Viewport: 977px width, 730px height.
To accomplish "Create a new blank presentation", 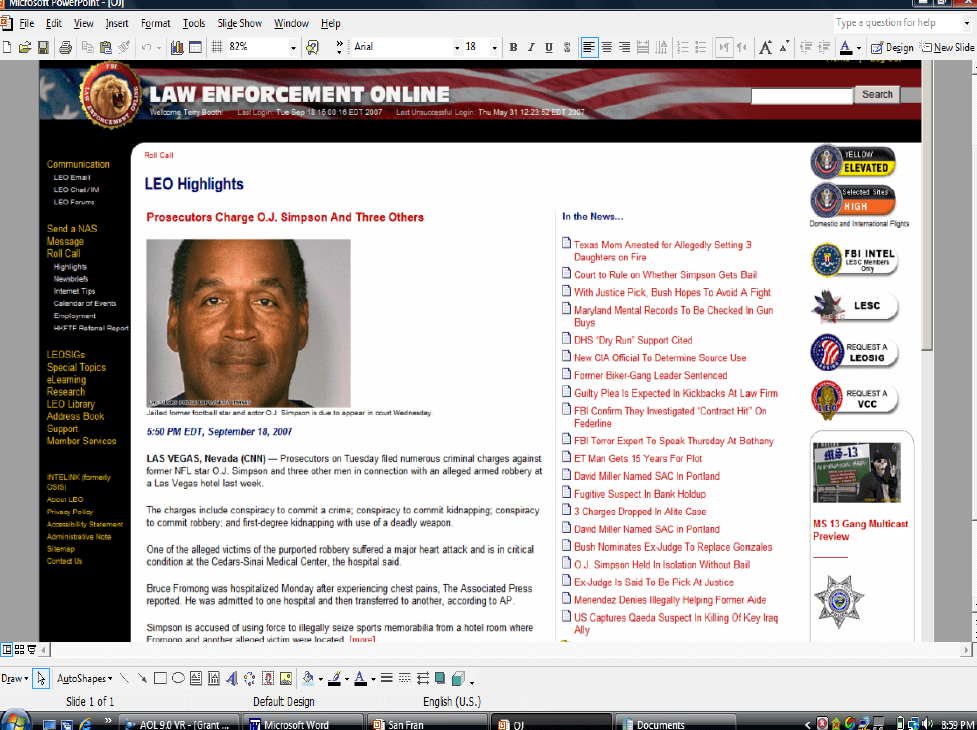I will click(x=7, y=47).
